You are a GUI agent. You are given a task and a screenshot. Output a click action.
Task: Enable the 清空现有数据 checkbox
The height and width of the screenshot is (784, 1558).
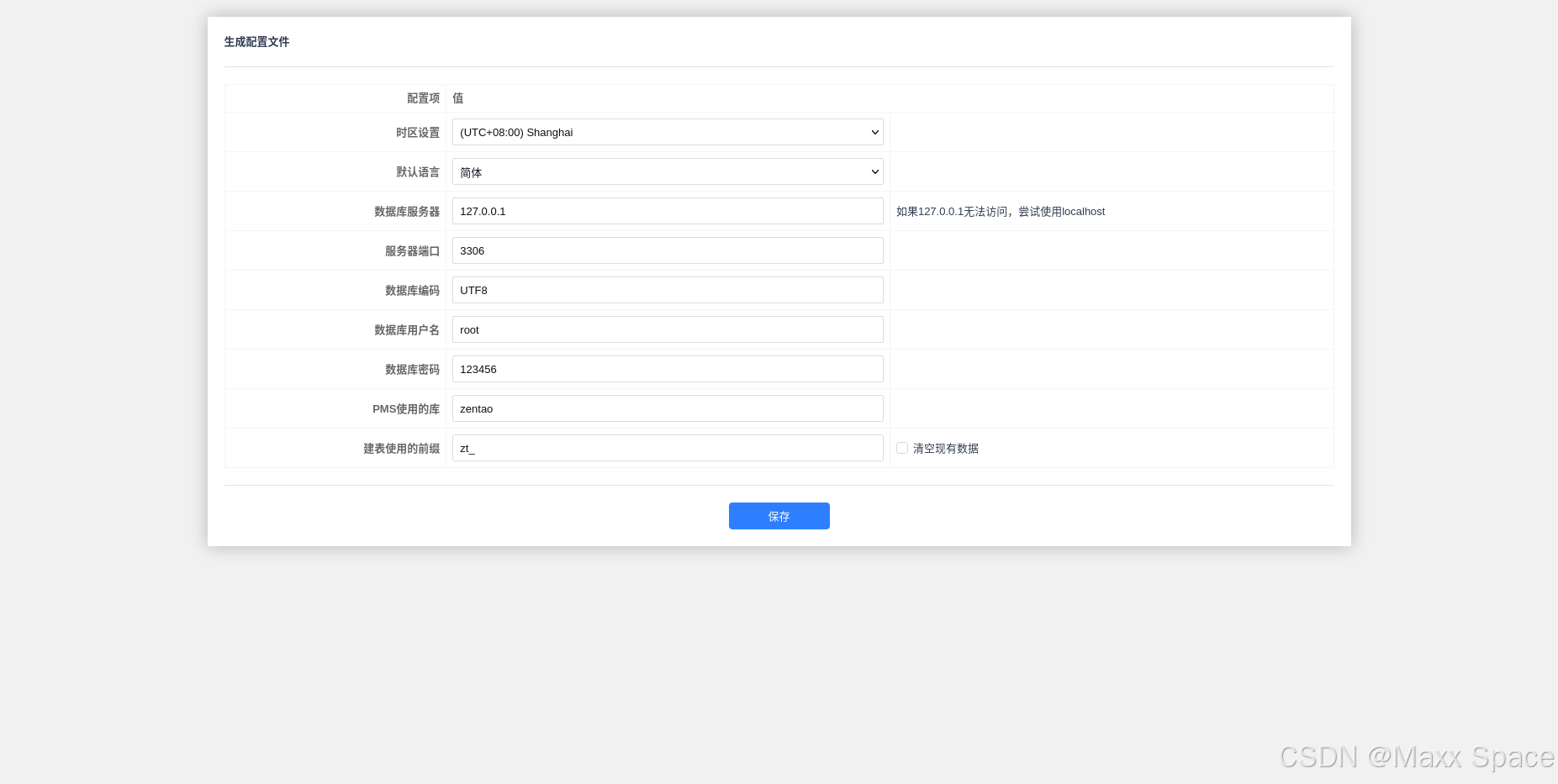coord(902,448)
